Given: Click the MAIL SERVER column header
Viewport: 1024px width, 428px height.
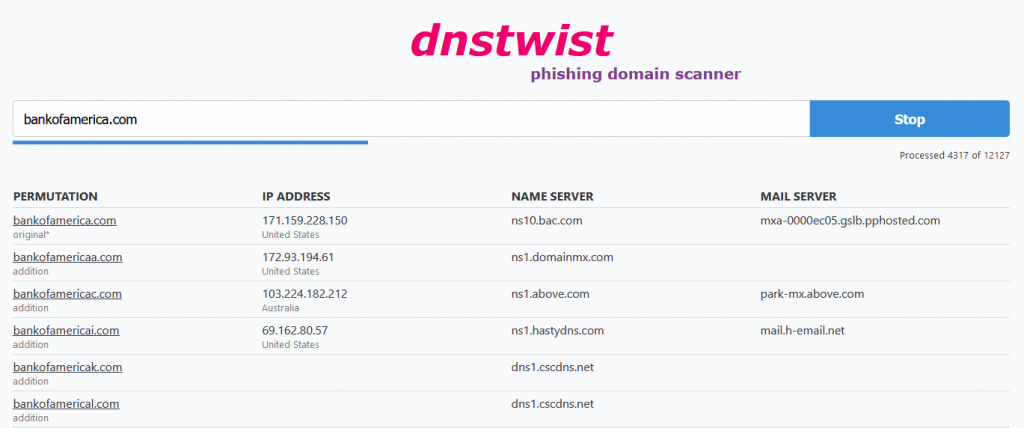Looking at the screenshot, I should [x=798, y=196].
